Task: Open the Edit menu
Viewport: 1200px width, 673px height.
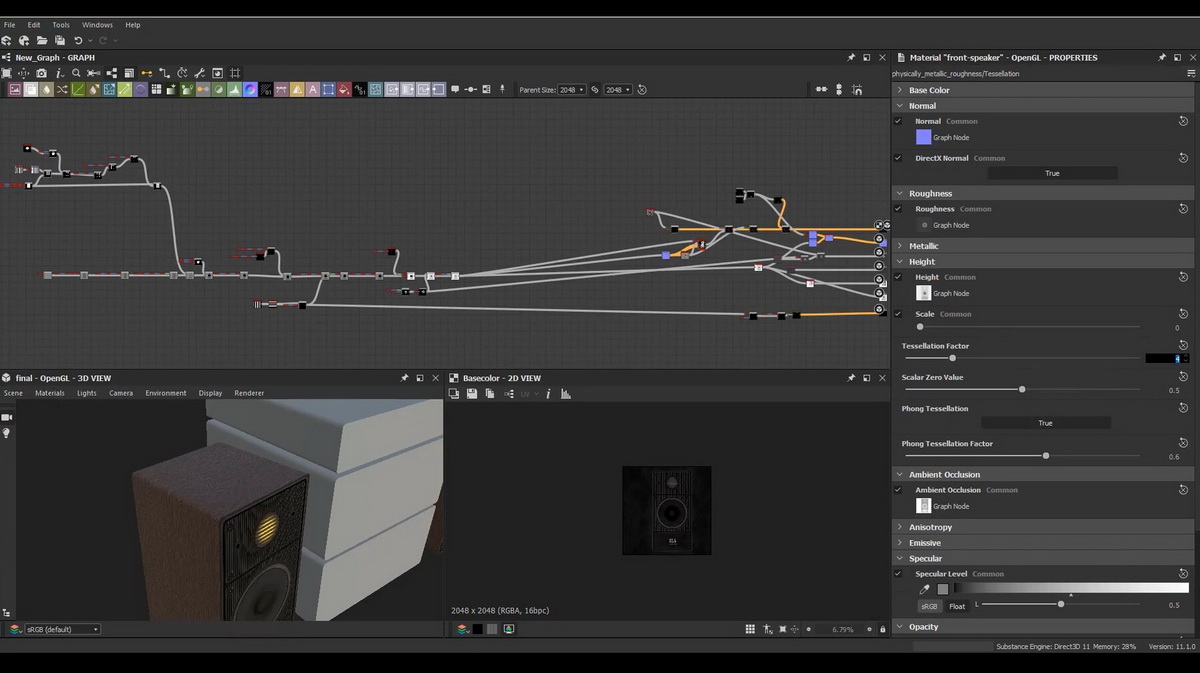Action: (34, 24)
